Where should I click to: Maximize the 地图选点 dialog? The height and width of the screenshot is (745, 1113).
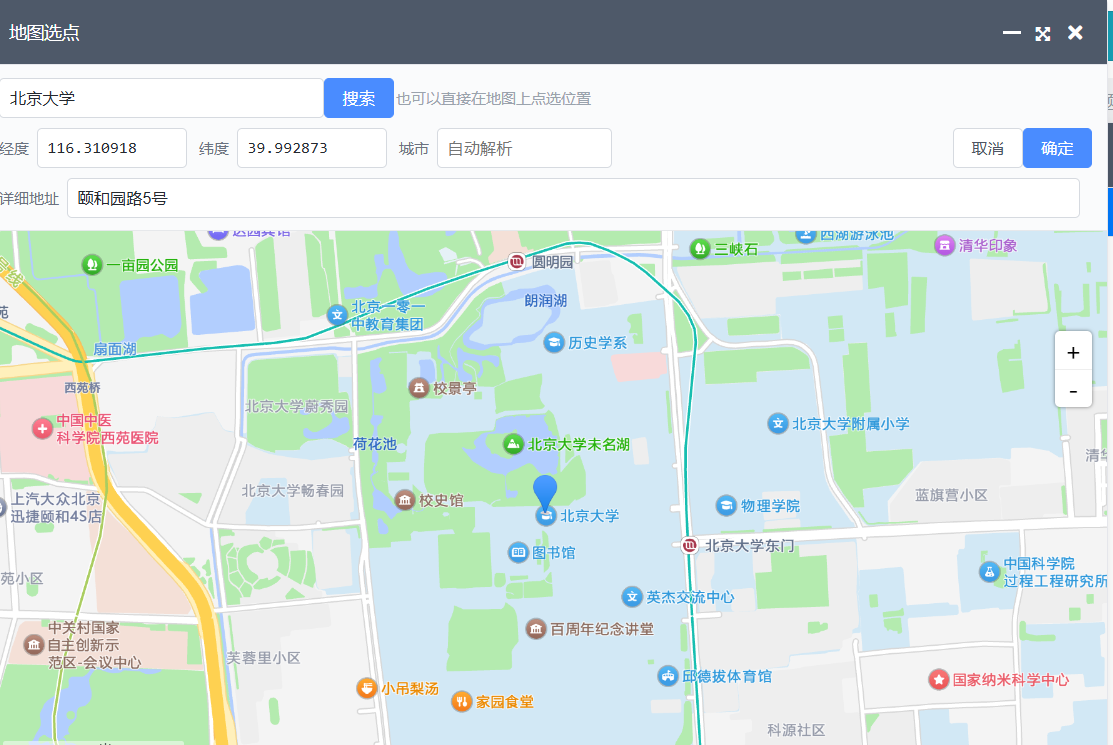[x=1043, y=33]
